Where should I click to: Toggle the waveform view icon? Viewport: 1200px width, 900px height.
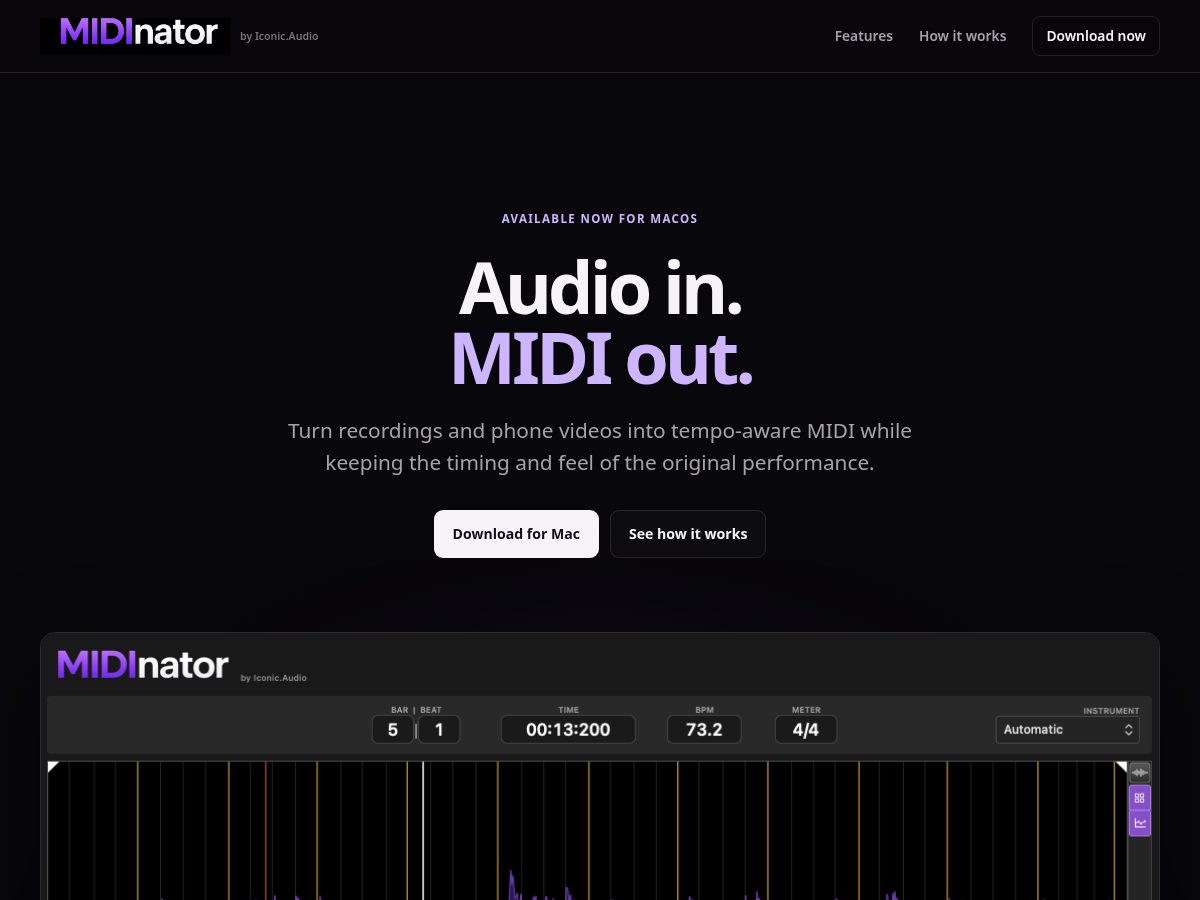(x=1140, y=772)
